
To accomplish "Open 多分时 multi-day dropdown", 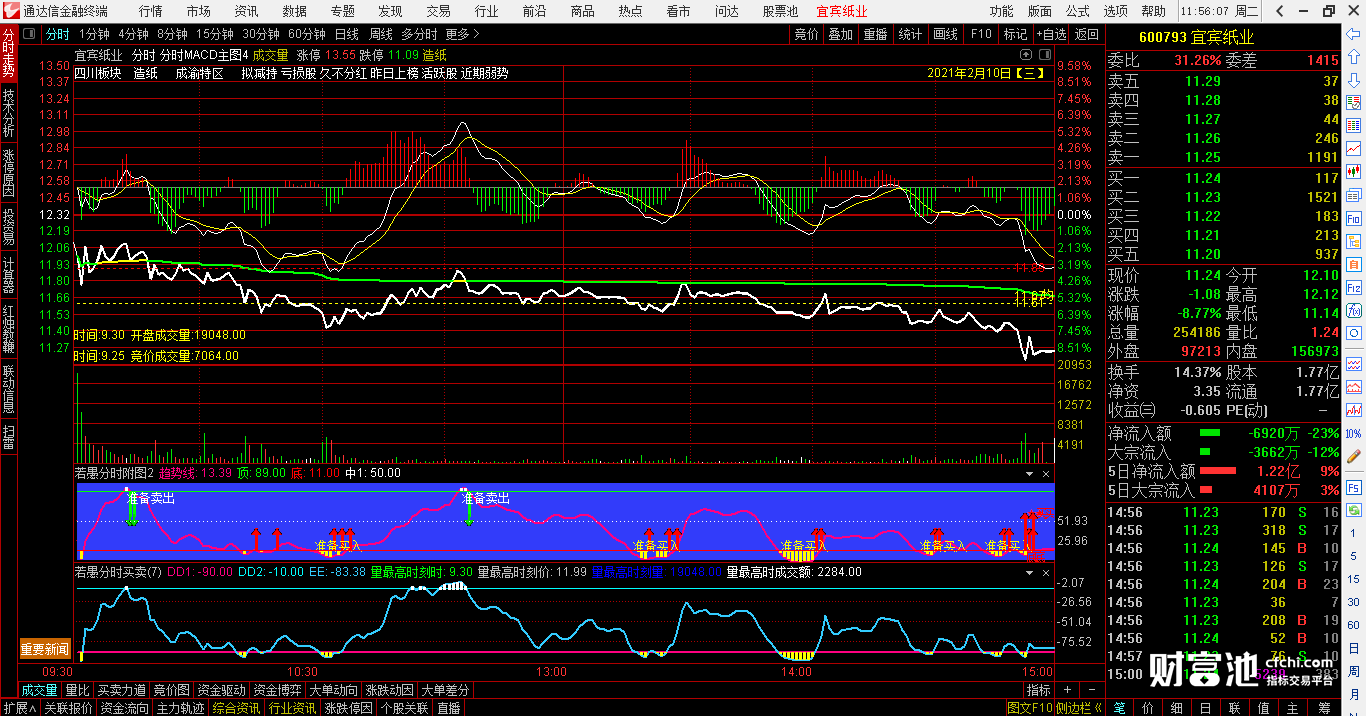I will 420,33.
